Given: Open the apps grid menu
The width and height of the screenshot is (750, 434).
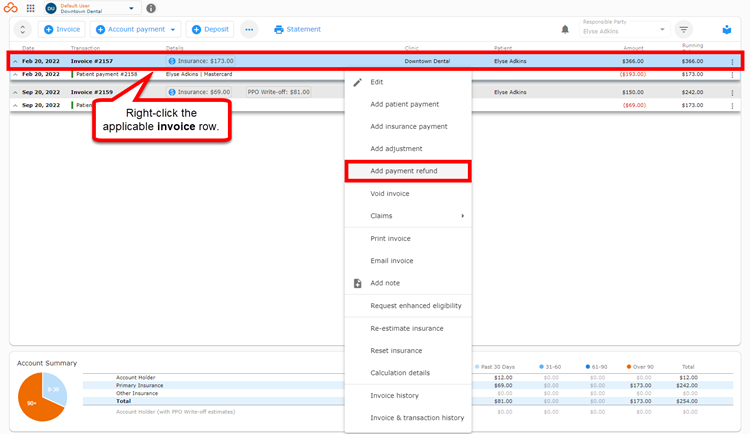Looking at the screenshot, I should pos(31,8).
